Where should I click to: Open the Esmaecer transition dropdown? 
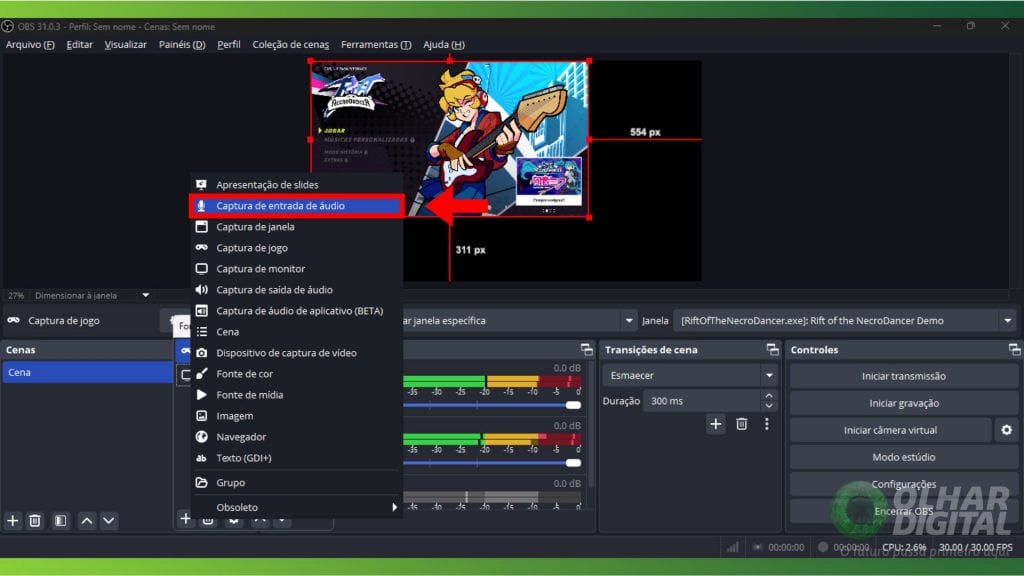(x=689, y=374)
